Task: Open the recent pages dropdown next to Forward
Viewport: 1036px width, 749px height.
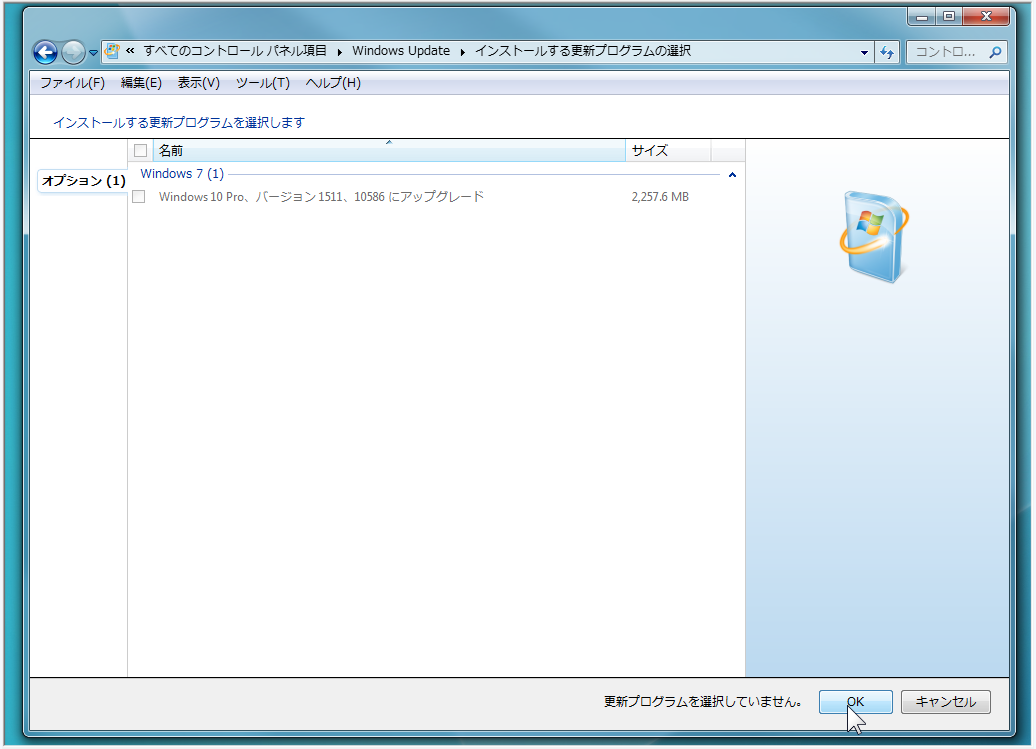Action: [93, 53]
